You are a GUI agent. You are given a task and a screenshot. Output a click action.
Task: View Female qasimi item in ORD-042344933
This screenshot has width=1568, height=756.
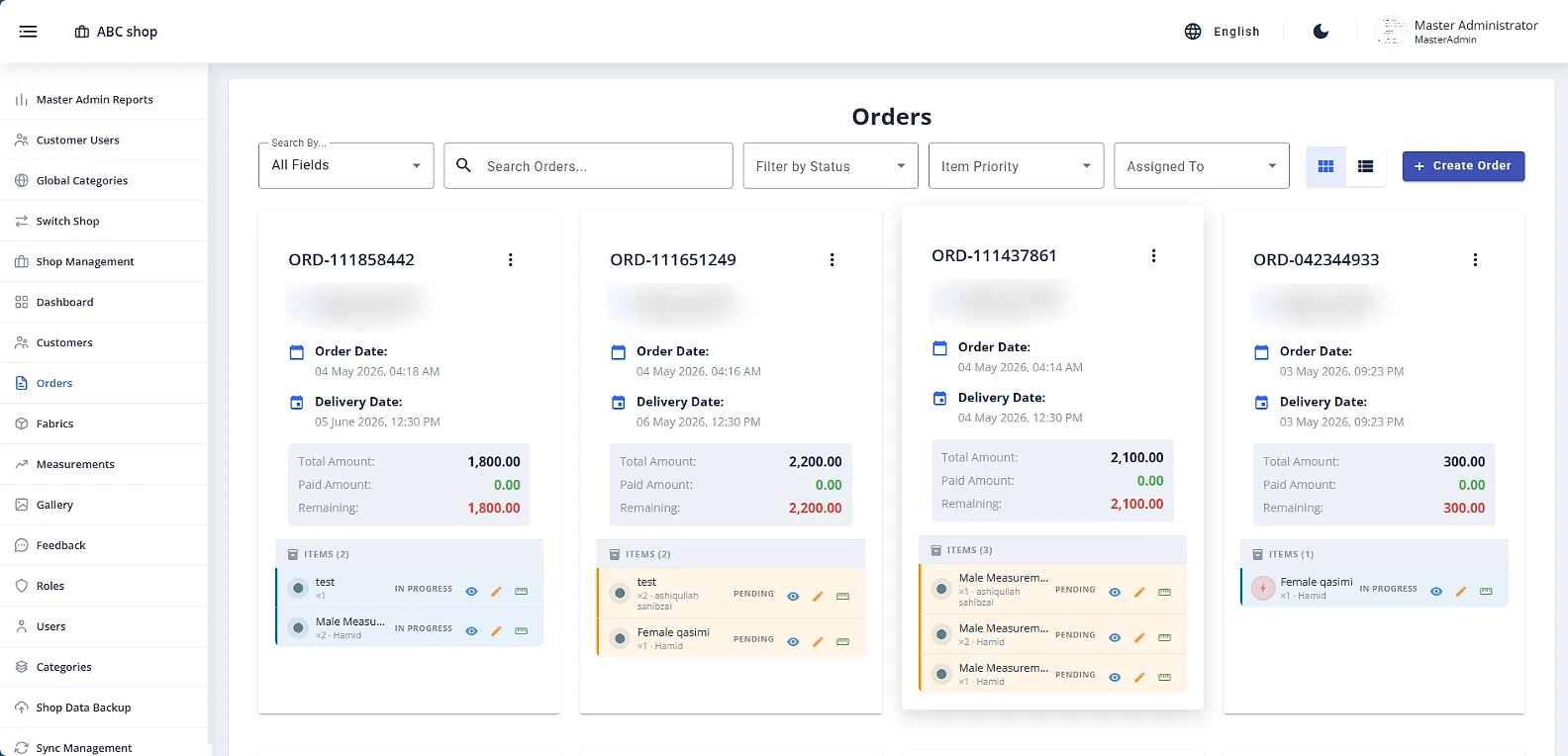point(1436,591)
